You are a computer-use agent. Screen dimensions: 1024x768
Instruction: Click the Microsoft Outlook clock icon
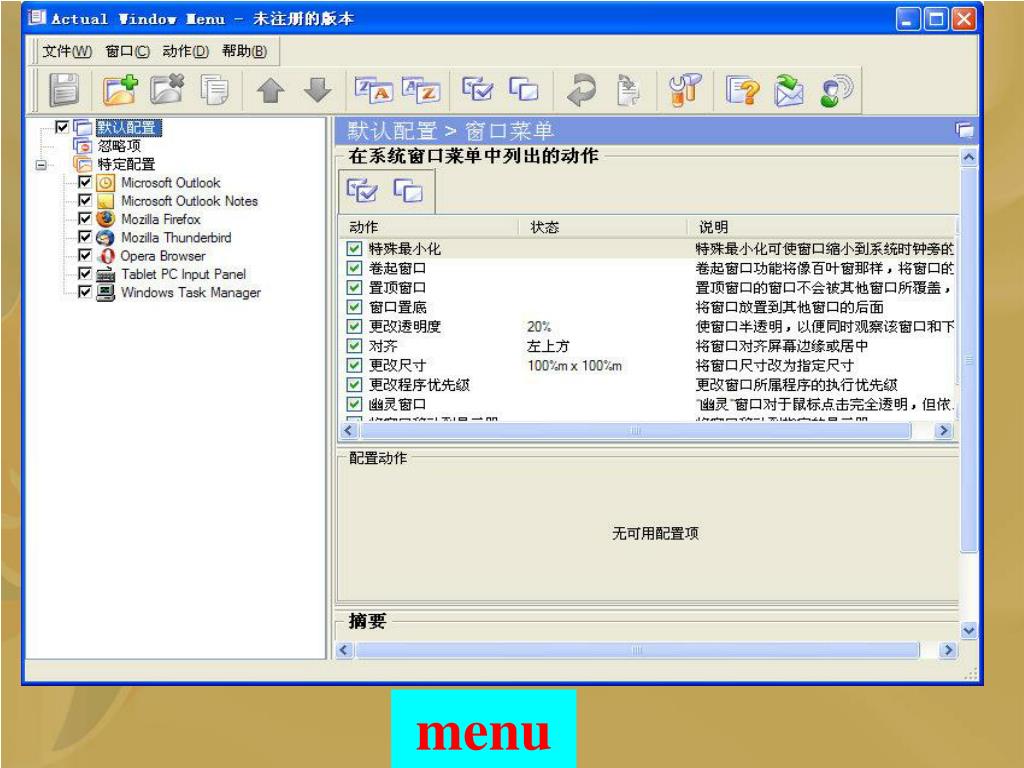[x=105, y=182]
